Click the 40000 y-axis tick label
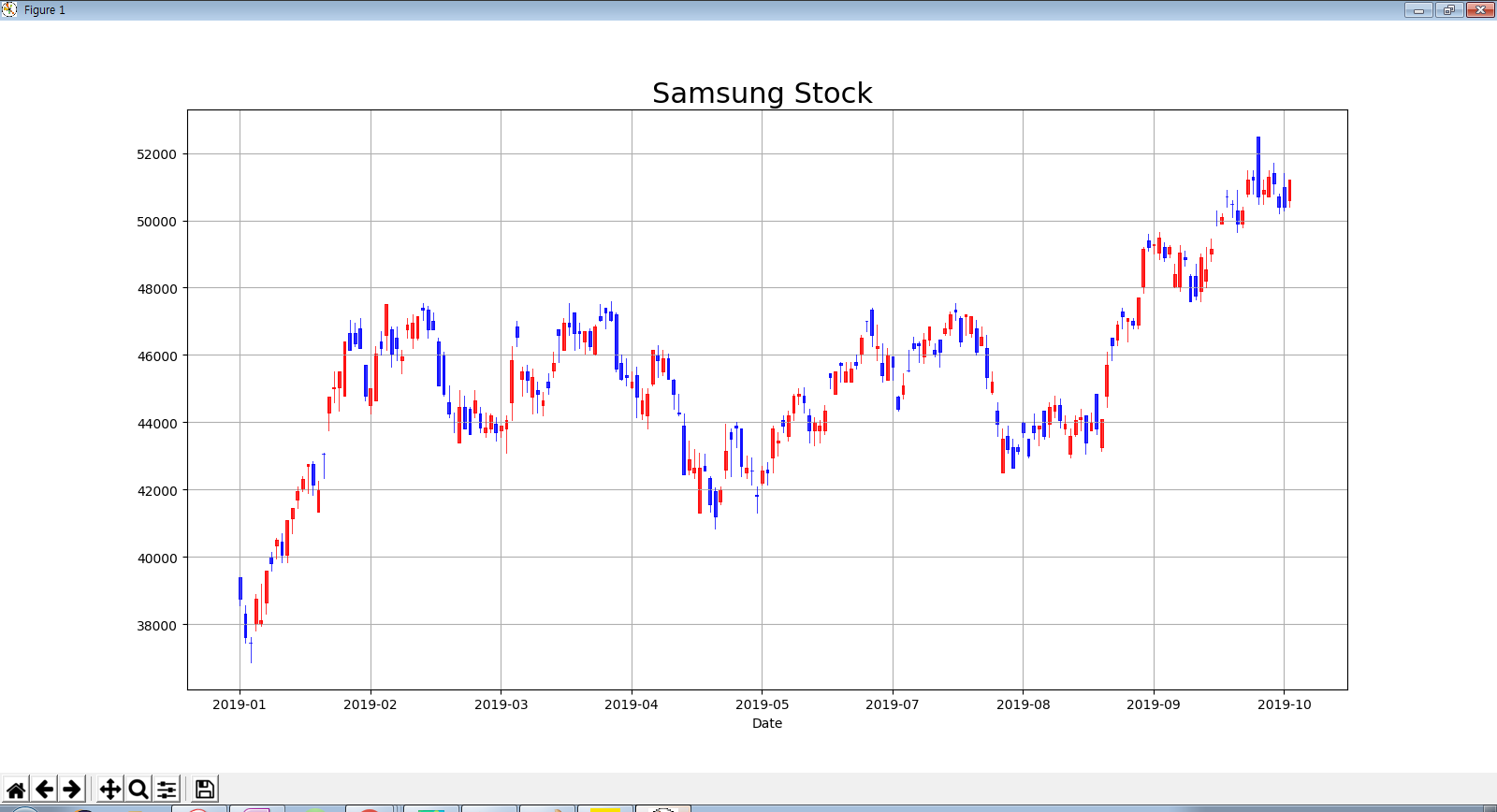This screenshot has height=812, width=1497. [x=156, y=558]
